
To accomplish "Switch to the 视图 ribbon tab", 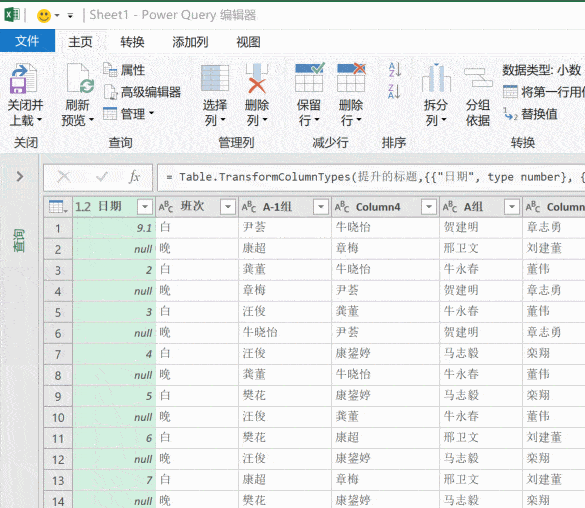I will (248, 41).
